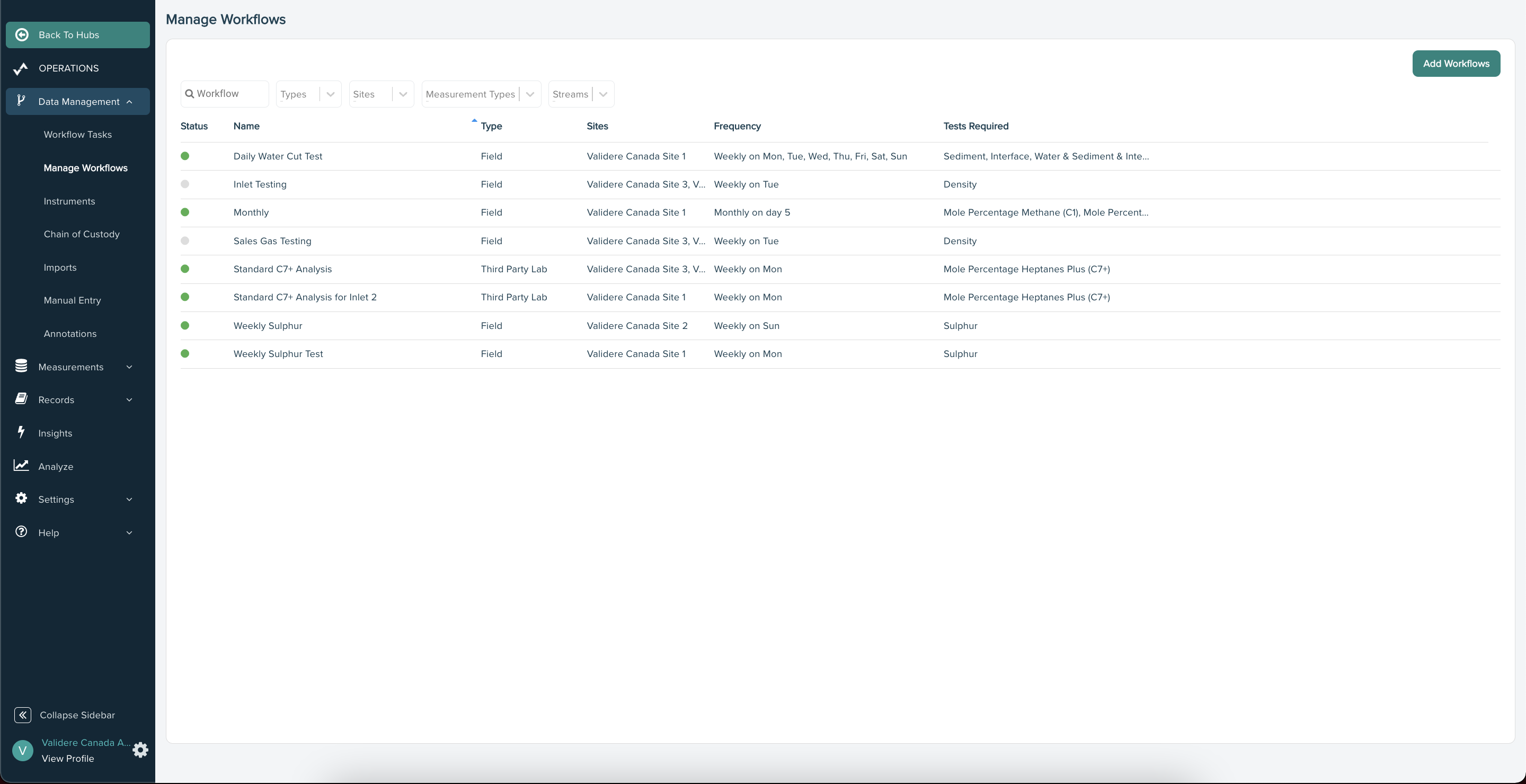The width and height of the screenshot is (1526, 784).
Task: Click the Analyze chart icon
Action: coord(21,466)
